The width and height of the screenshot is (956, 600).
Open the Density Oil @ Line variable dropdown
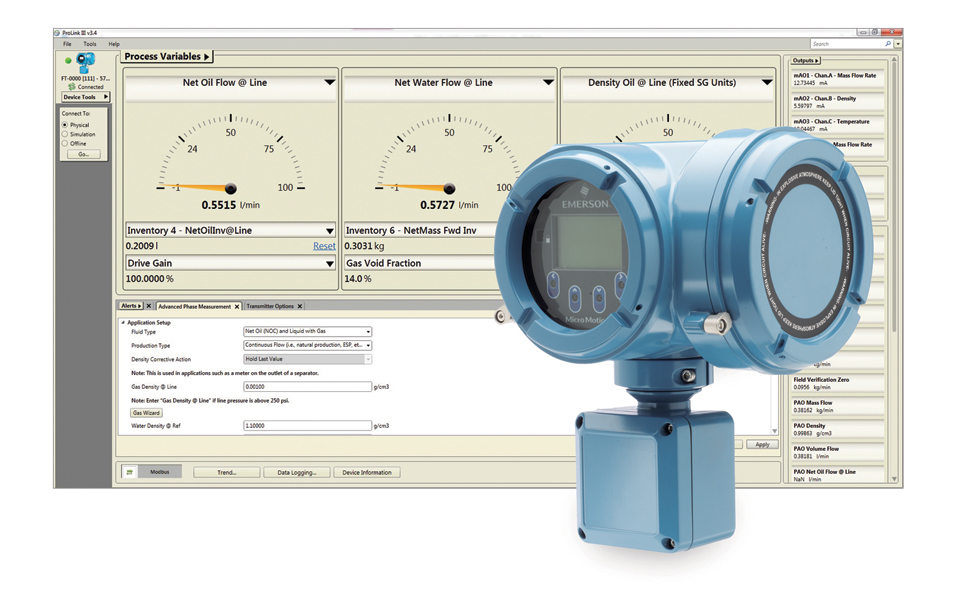tap(767, 82)
